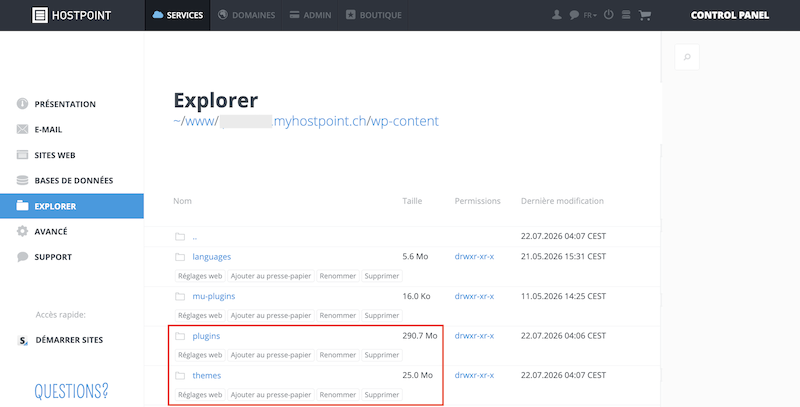
Task: Open the themes folder link
Action: 207,375
